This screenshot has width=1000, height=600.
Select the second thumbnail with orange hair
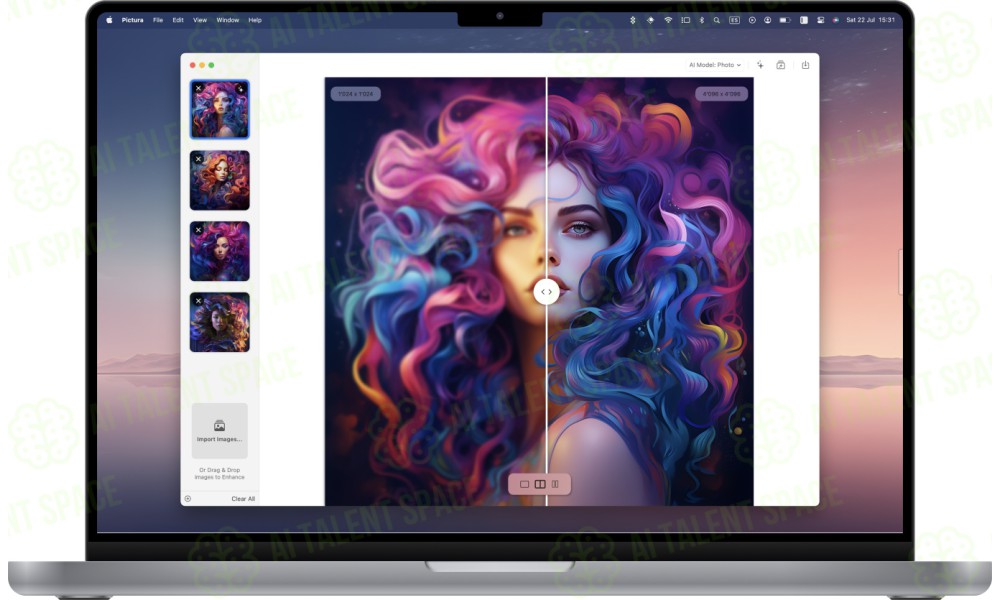[x=219, y=180]
